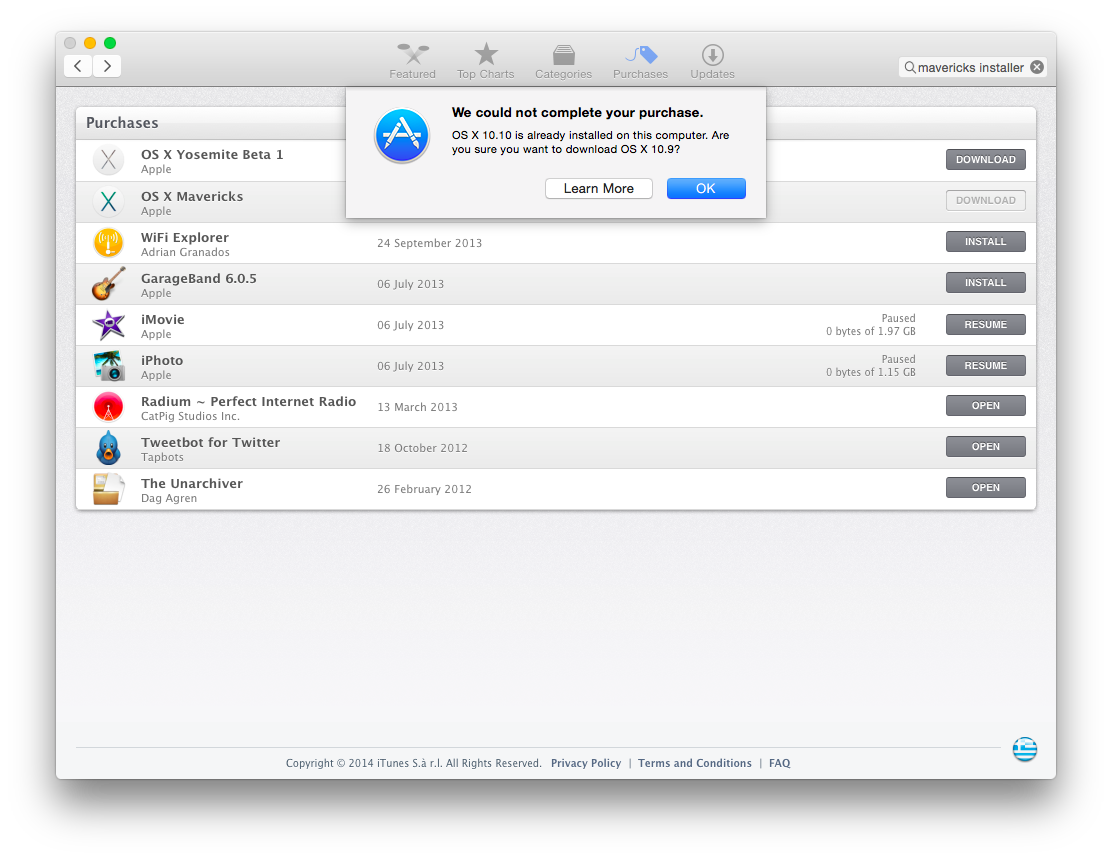Click the OS X Mavericks icon
1112x859 pixels.
pos(109,202)
